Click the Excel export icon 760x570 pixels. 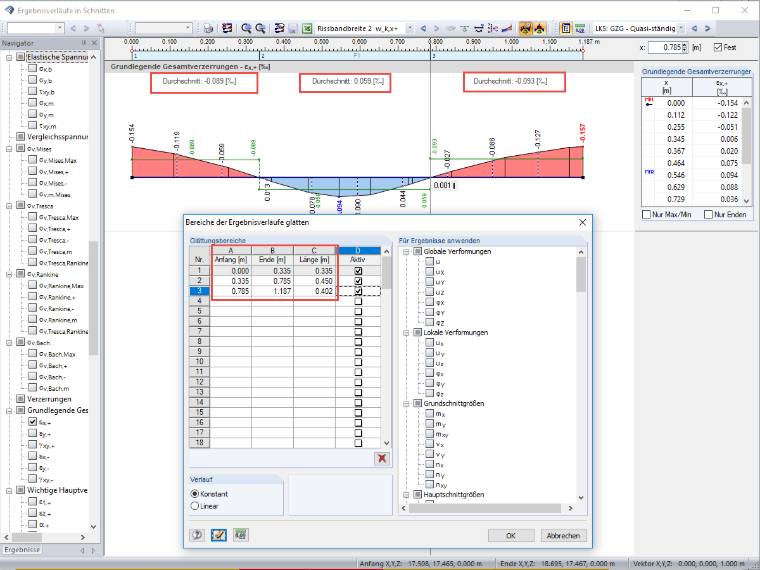point(307,29)
